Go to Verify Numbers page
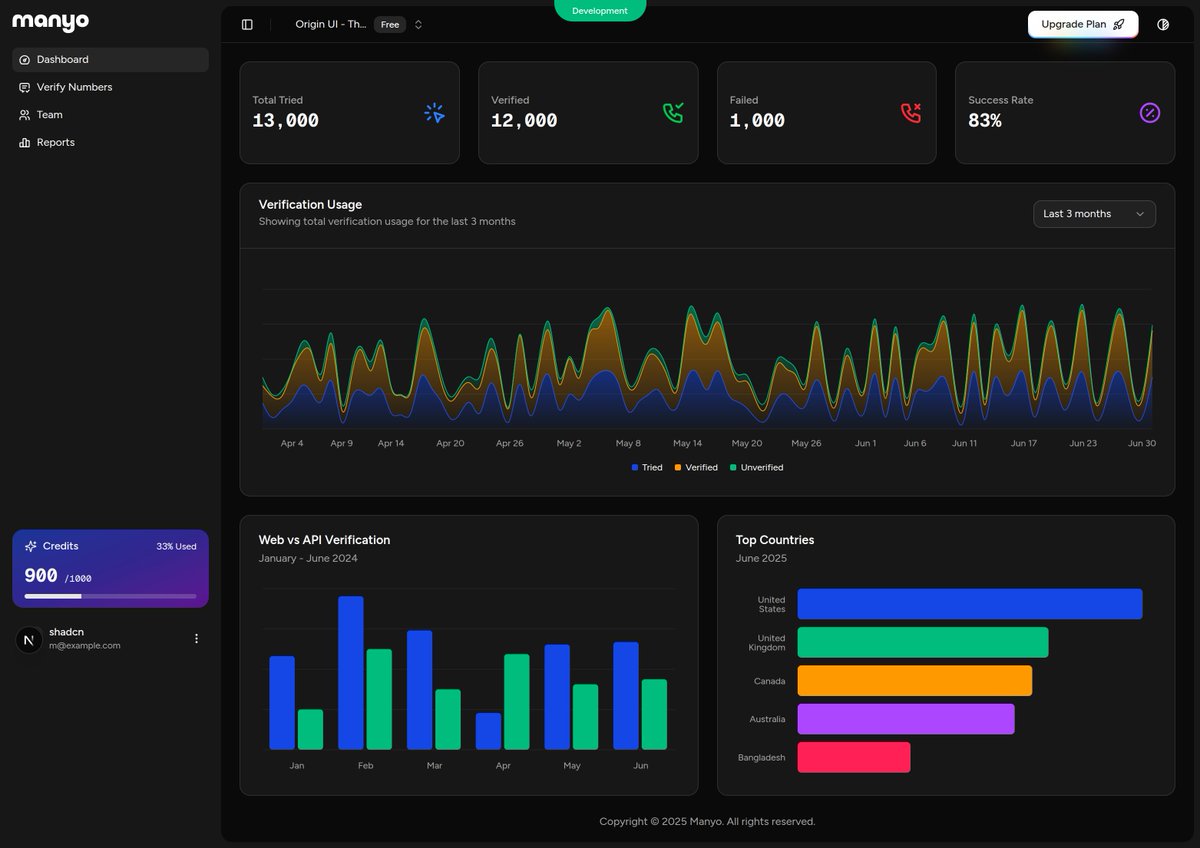Screen dimensions: 1200x848 [110, 87]
